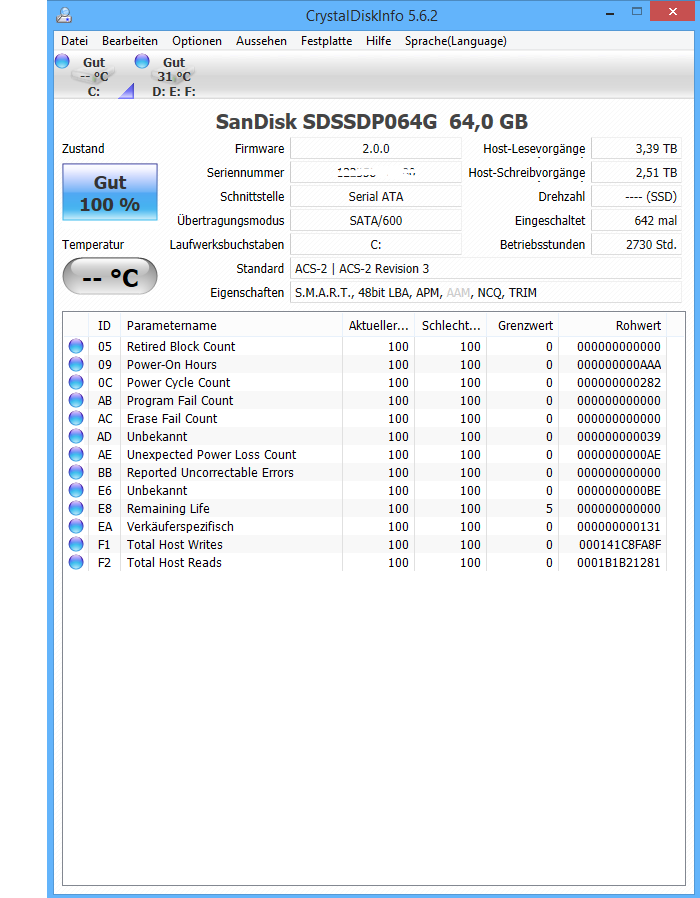
Task: Click the Rohwert column header
Action: pyautogui.click(x=612, y=325)
